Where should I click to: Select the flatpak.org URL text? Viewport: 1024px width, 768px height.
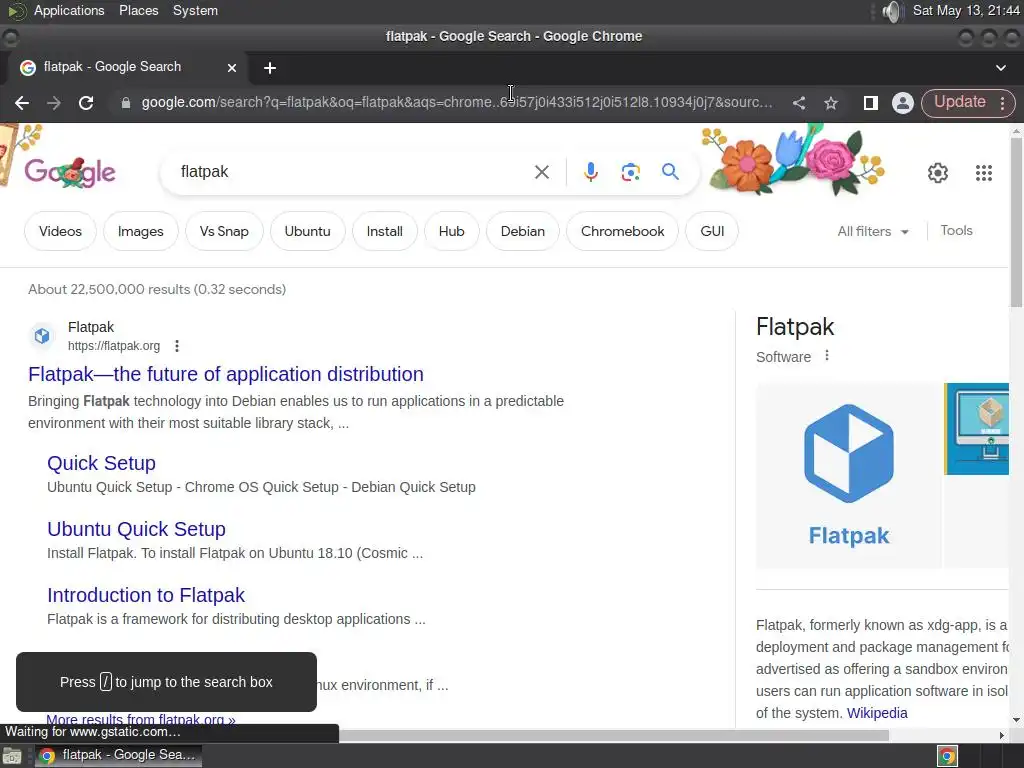(114, 346)
